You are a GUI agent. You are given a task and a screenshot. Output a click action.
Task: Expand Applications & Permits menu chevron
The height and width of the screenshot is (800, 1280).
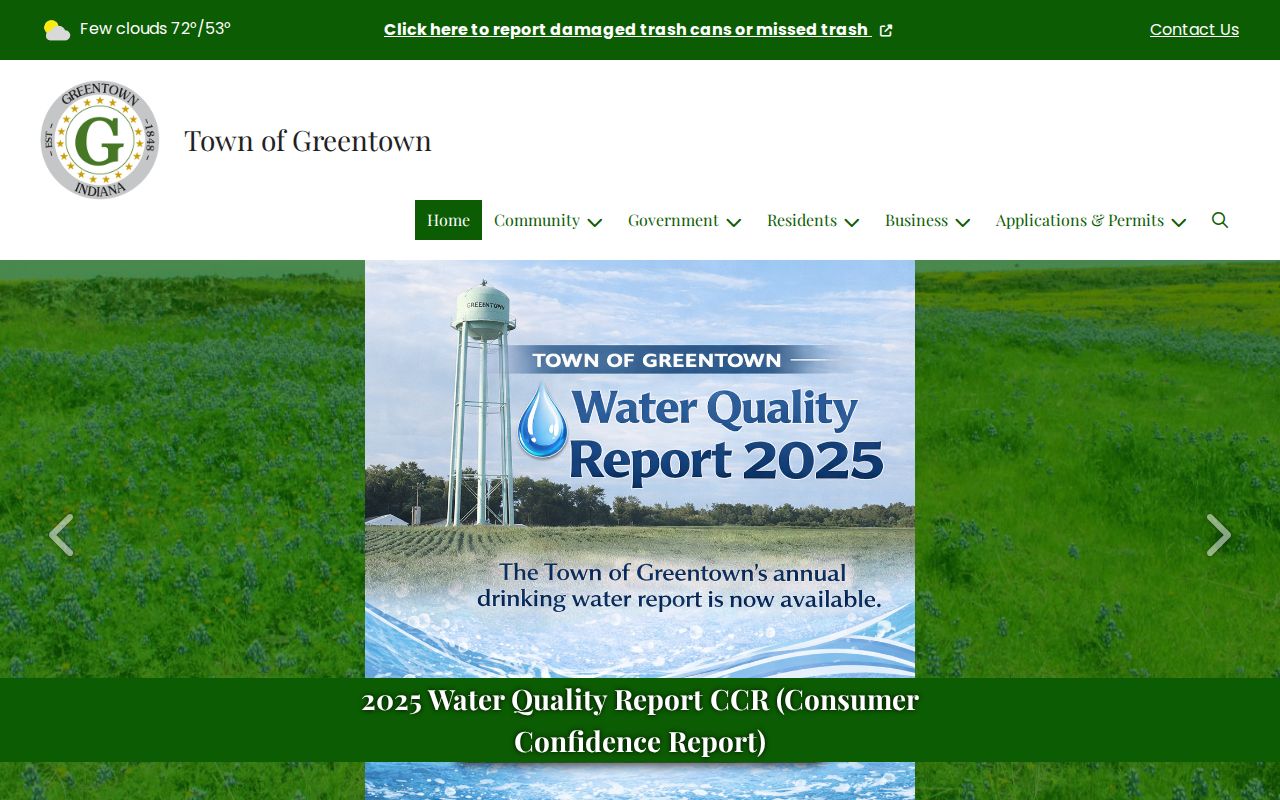[x=1179, y=222]
